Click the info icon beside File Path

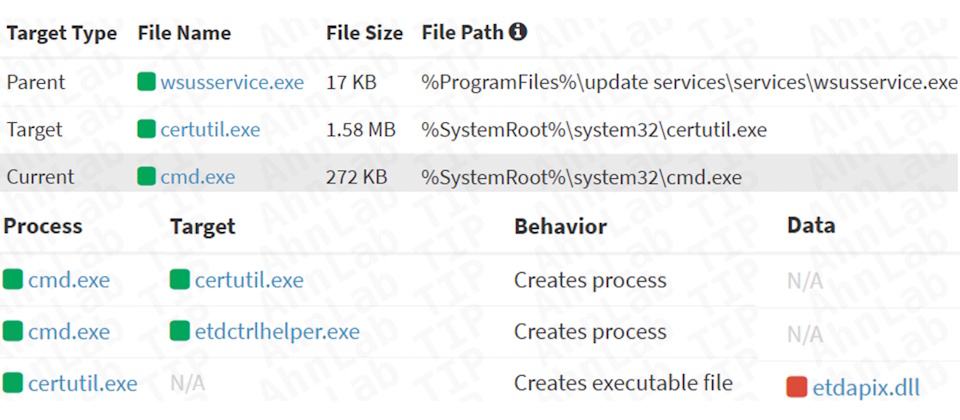[x=518, y=33]
